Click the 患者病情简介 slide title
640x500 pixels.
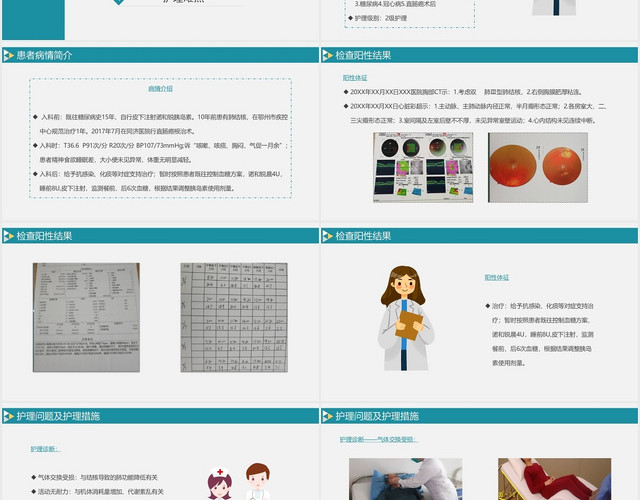pos(44,56)
